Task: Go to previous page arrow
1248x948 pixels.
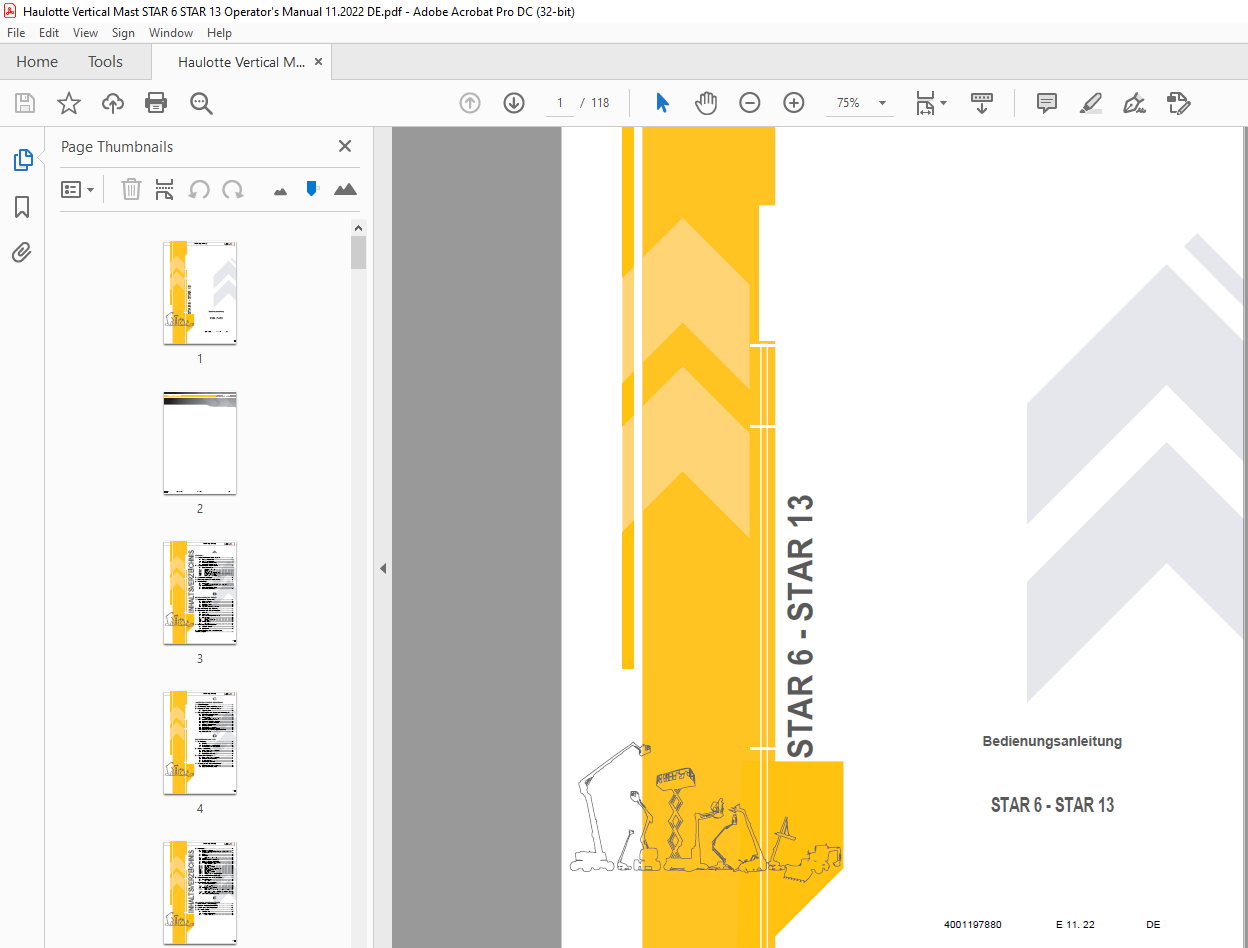Action: pyautogui.click(x=470, y=103)
